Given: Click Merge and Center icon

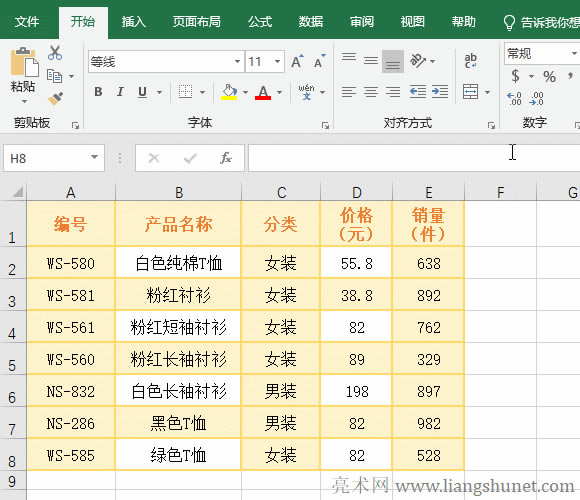Looking at the screenshot, I should [x=471, y=91].
